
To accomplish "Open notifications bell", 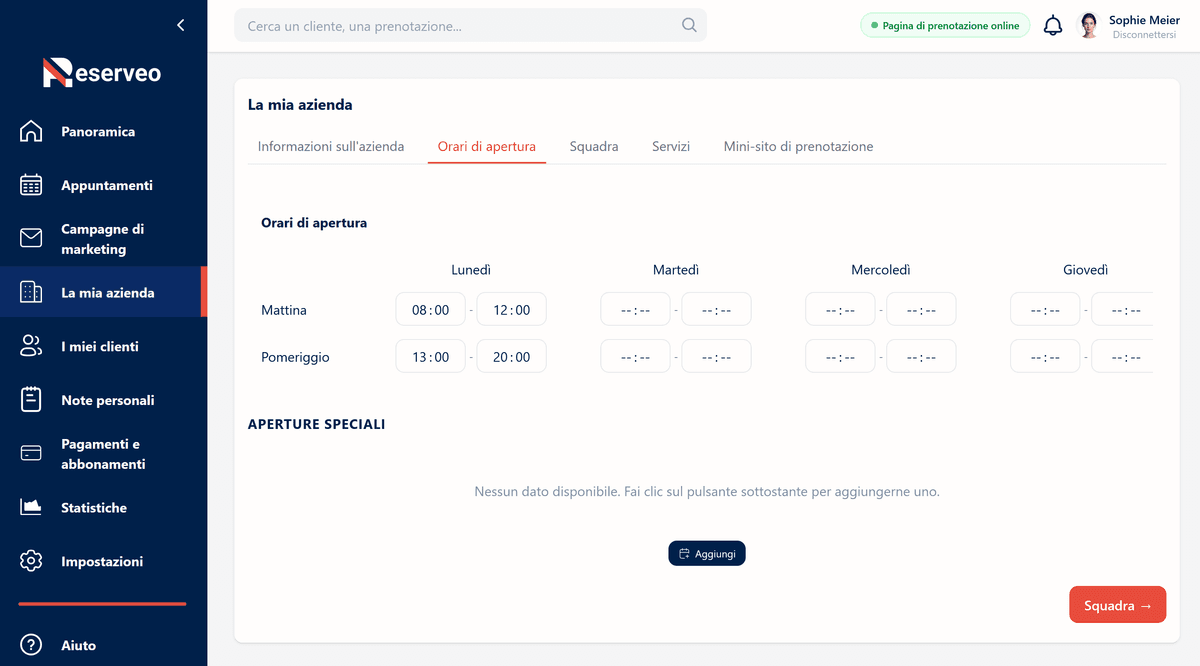I will [x=1053, y=26].
